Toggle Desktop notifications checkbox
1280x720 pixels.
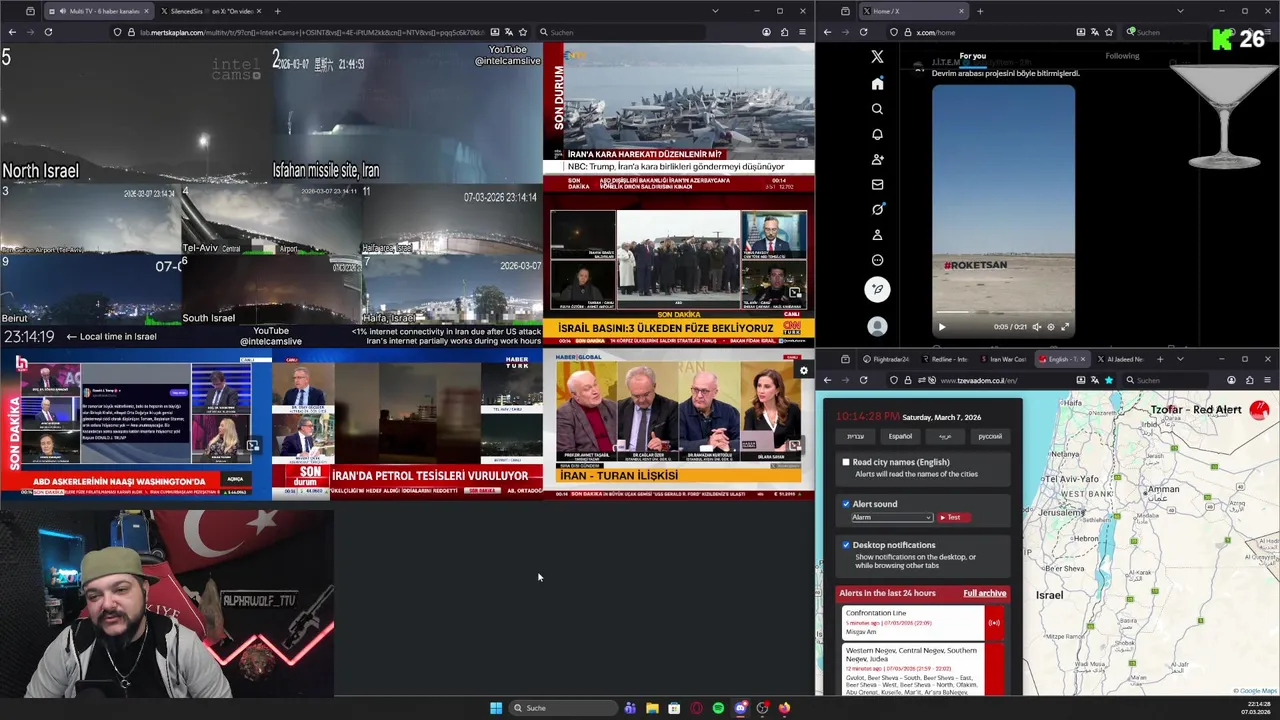(846, 545)
